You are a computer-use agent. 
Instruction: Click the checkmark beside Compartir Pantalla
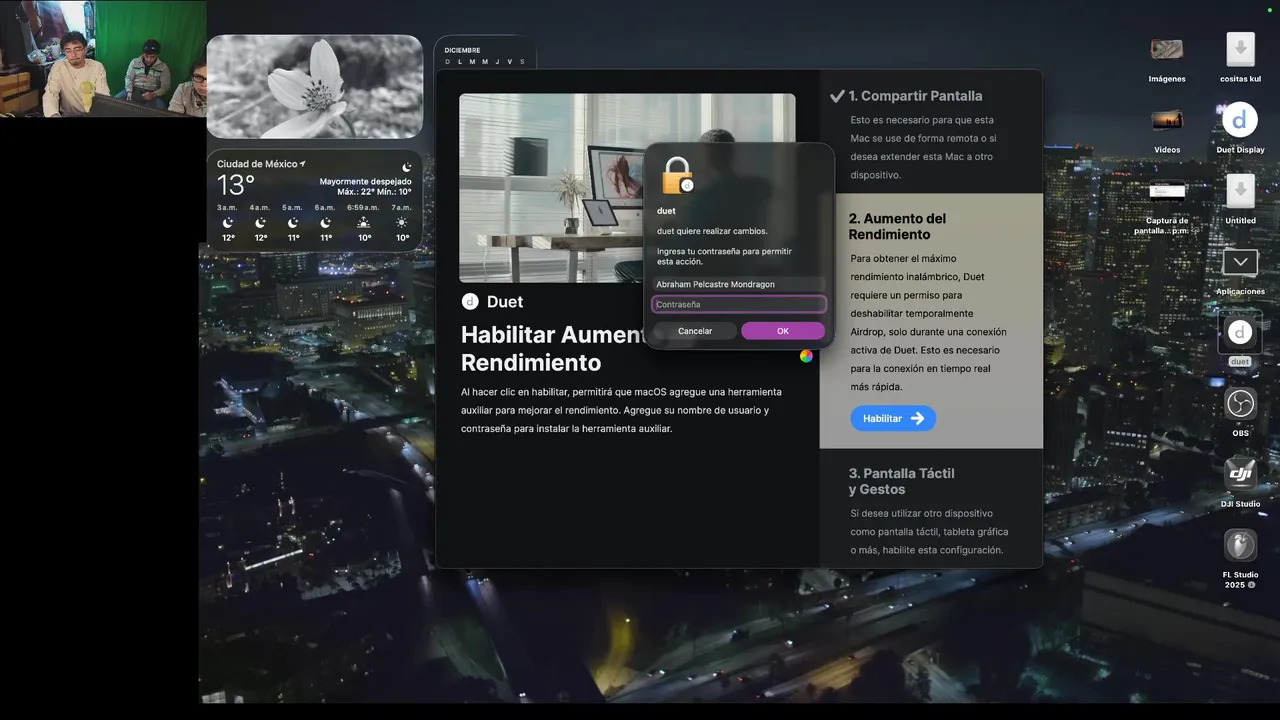pyautogui.click(x=837, y=96)
